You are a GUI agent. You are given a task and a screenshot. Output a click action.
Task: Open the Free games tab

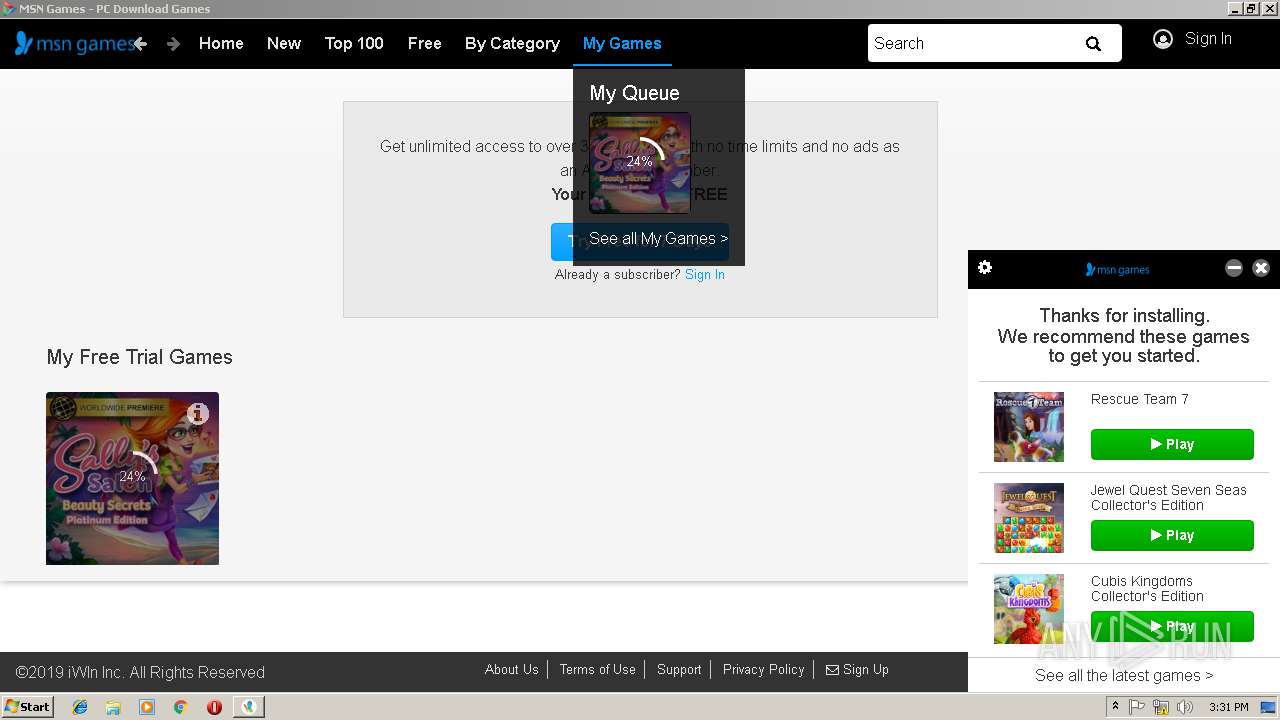click(424, 43)
